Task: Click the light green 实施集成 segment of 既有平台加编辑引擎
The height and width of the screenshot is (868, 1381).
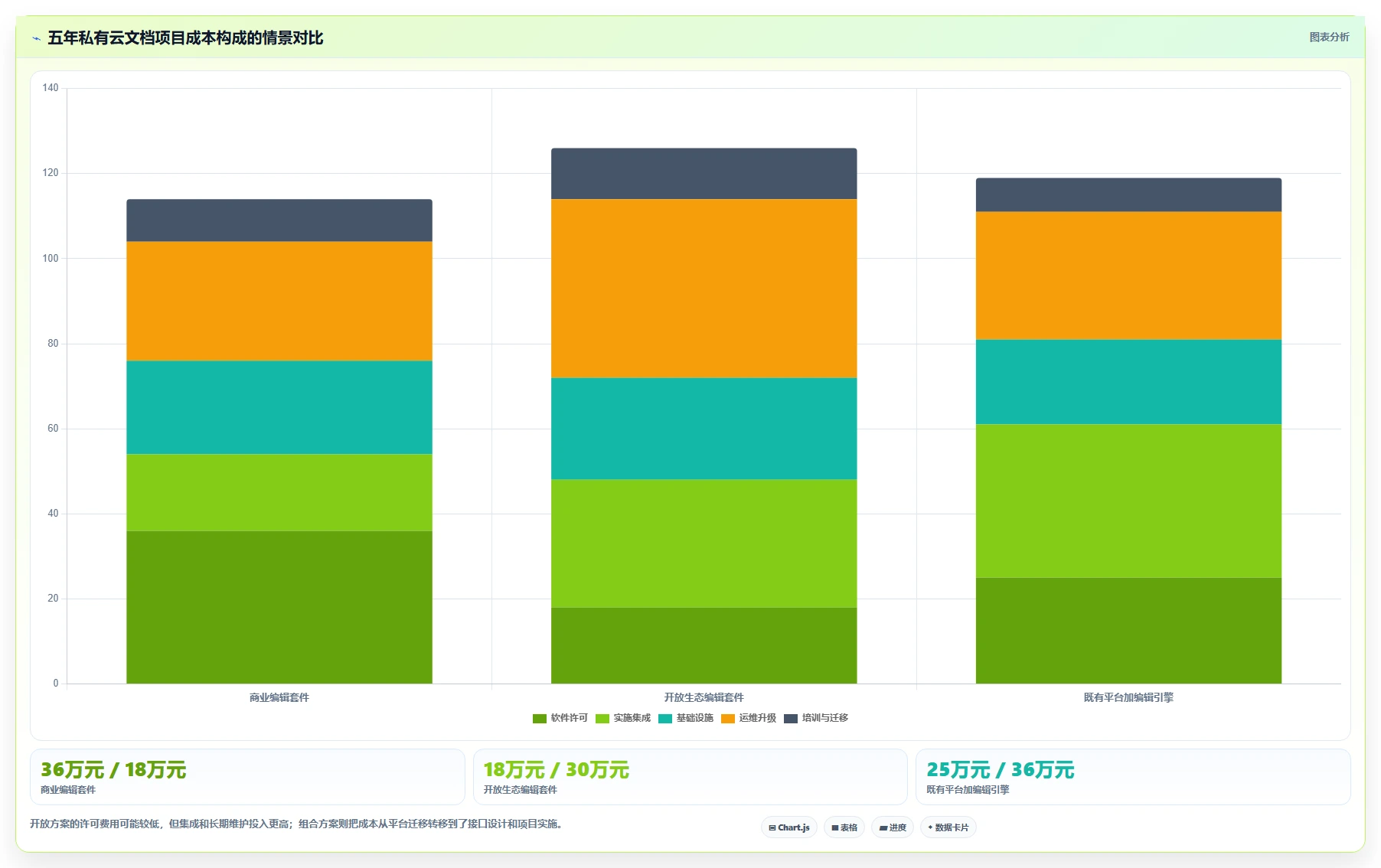Action: tap(1129, 501)
